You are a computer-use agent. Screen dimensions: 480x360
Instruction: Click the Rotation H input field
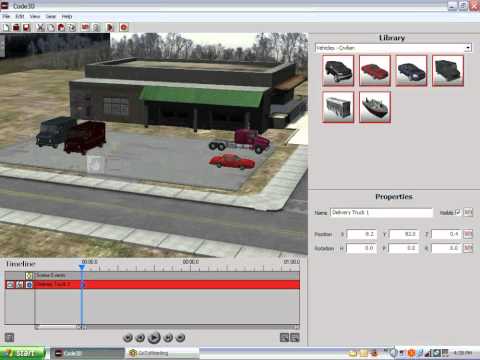coord(361,248)
